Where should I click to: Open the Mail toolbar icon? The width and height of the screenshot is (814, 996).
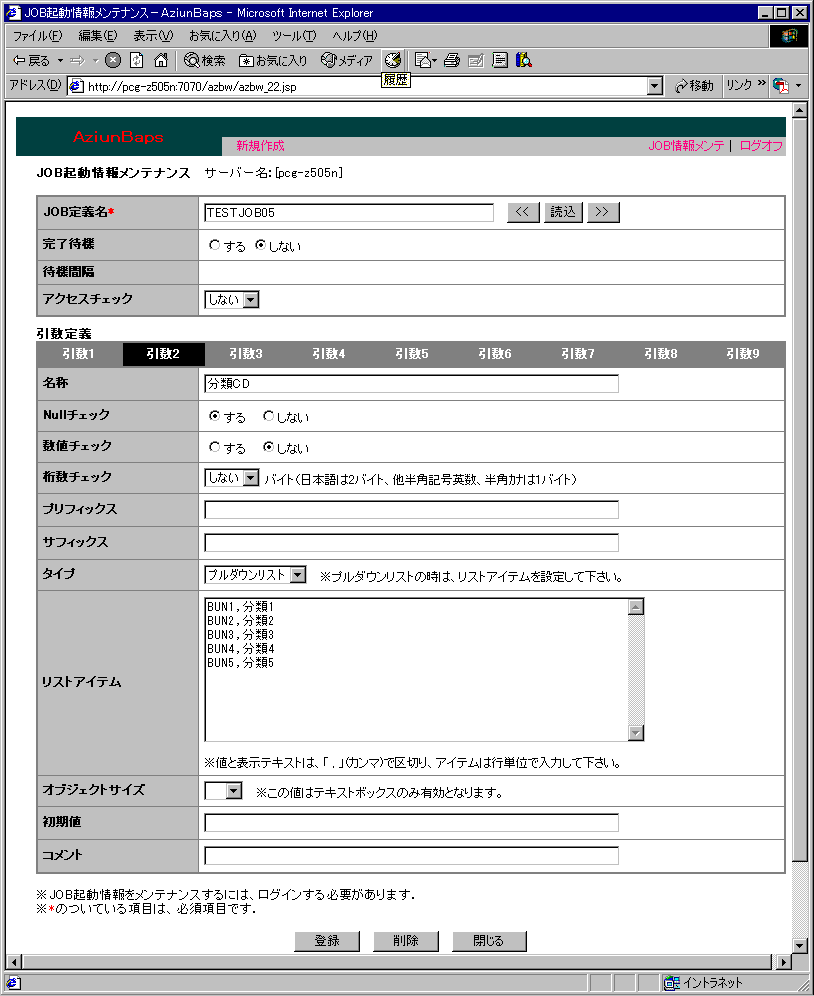click(423, 60)
